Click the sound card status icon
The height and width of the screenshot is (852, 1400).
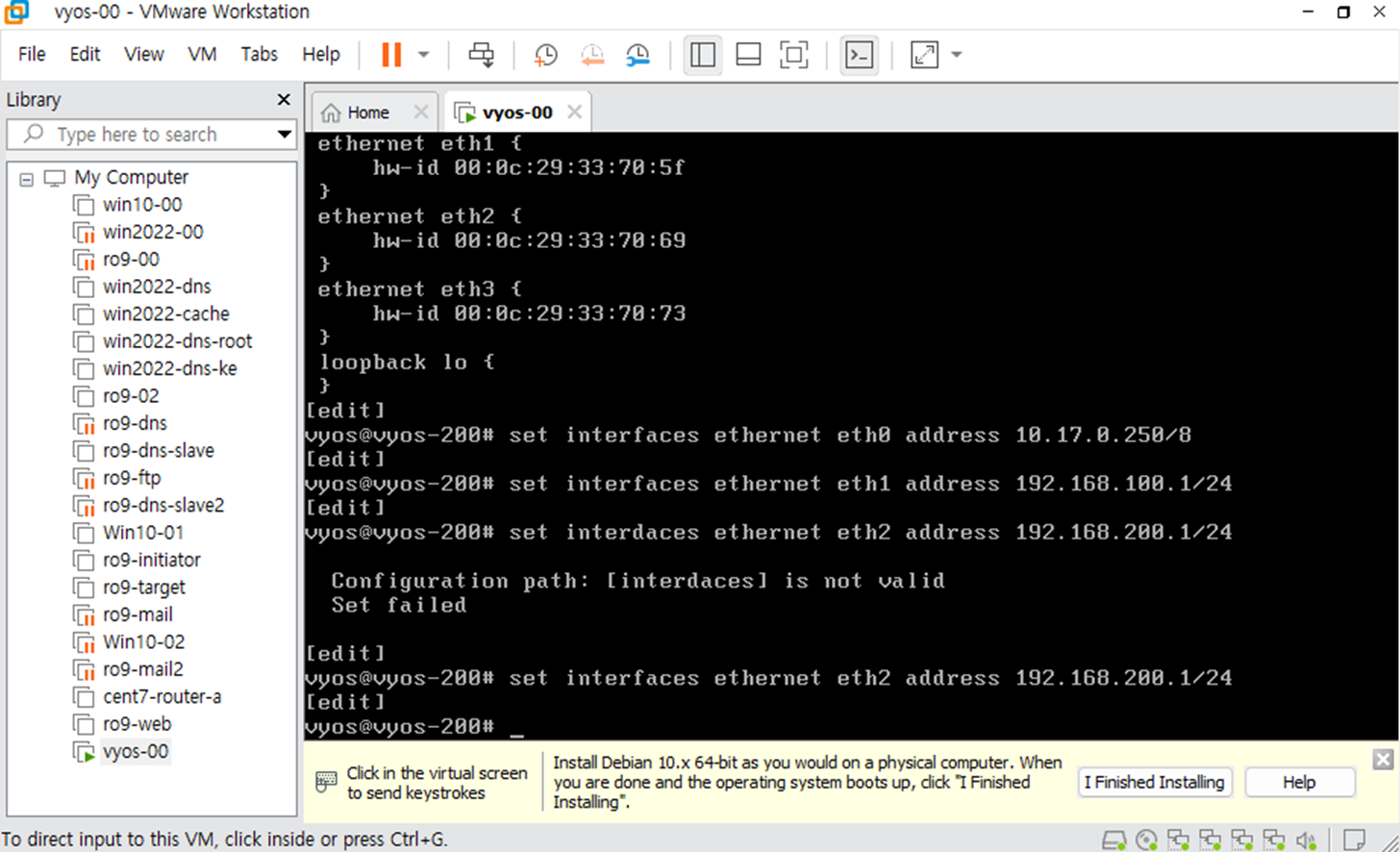(x=1306, y=839)
